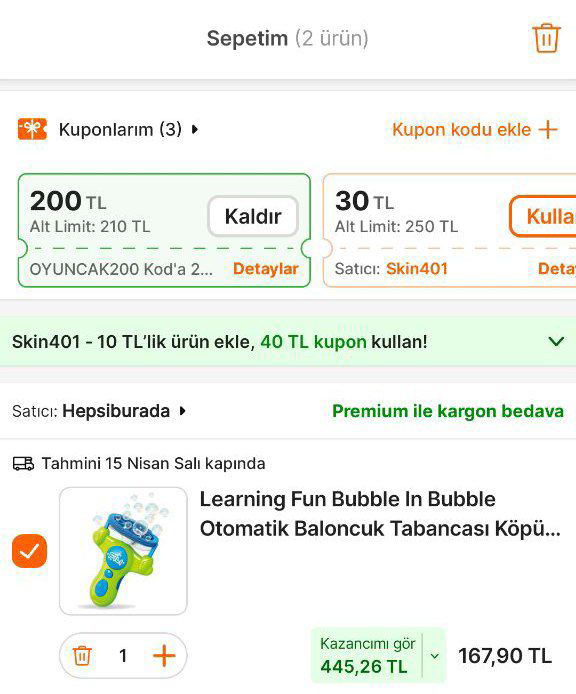The width and height of the screenshot is (576, 694).
Task: Click Kupon kodu ekle link
Action: (461, 130)
